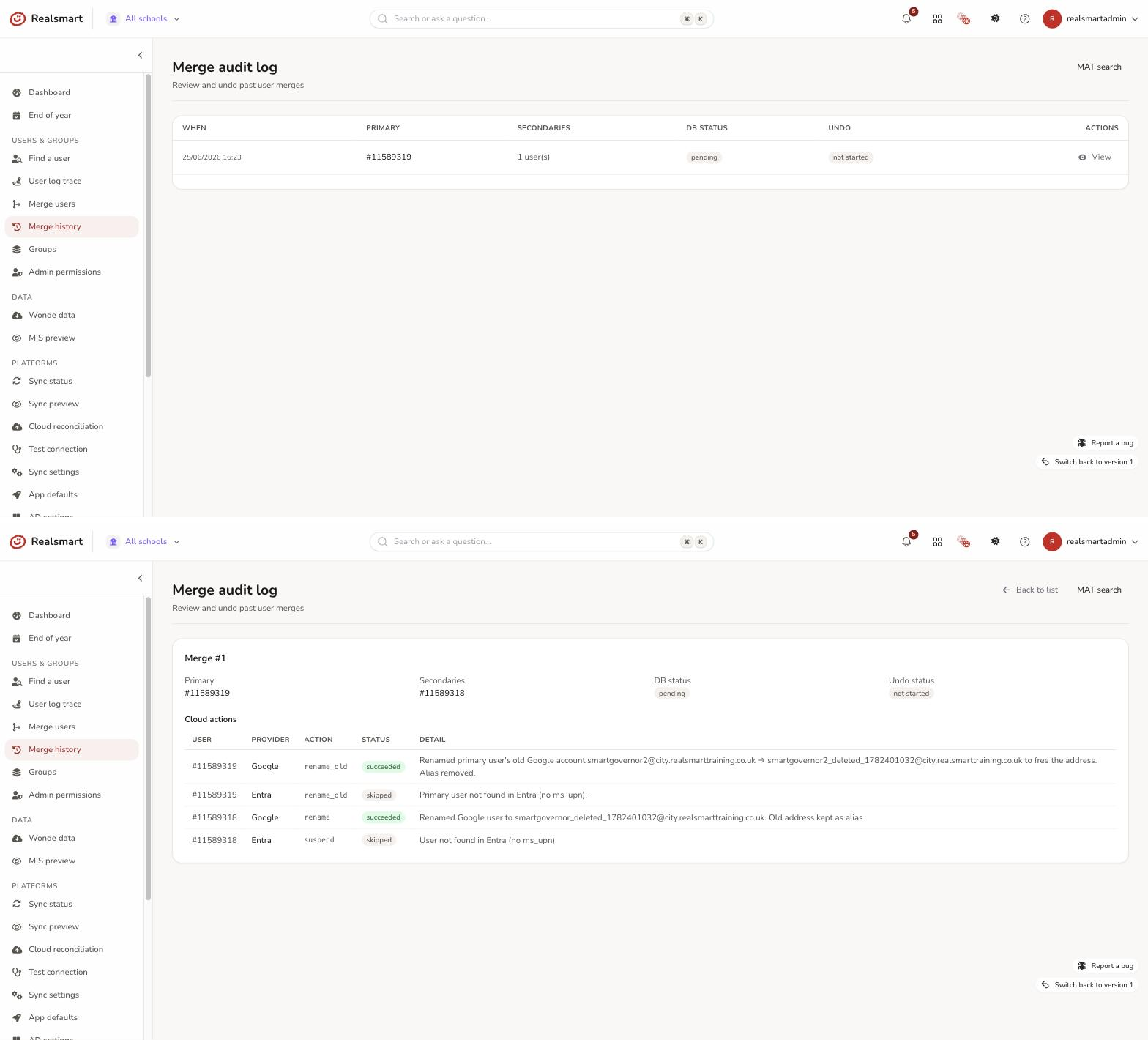Open Sync preview in upper screenshot sidebar

(x=72, y=404)
